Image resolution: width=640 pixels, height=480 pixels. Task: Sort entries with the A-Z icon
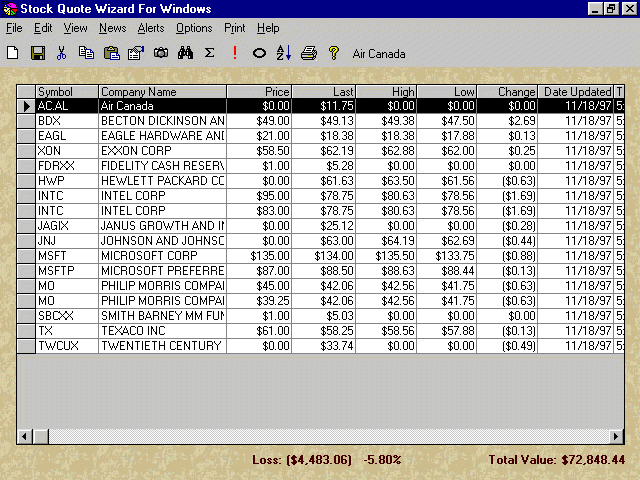[x=284, y=53]
